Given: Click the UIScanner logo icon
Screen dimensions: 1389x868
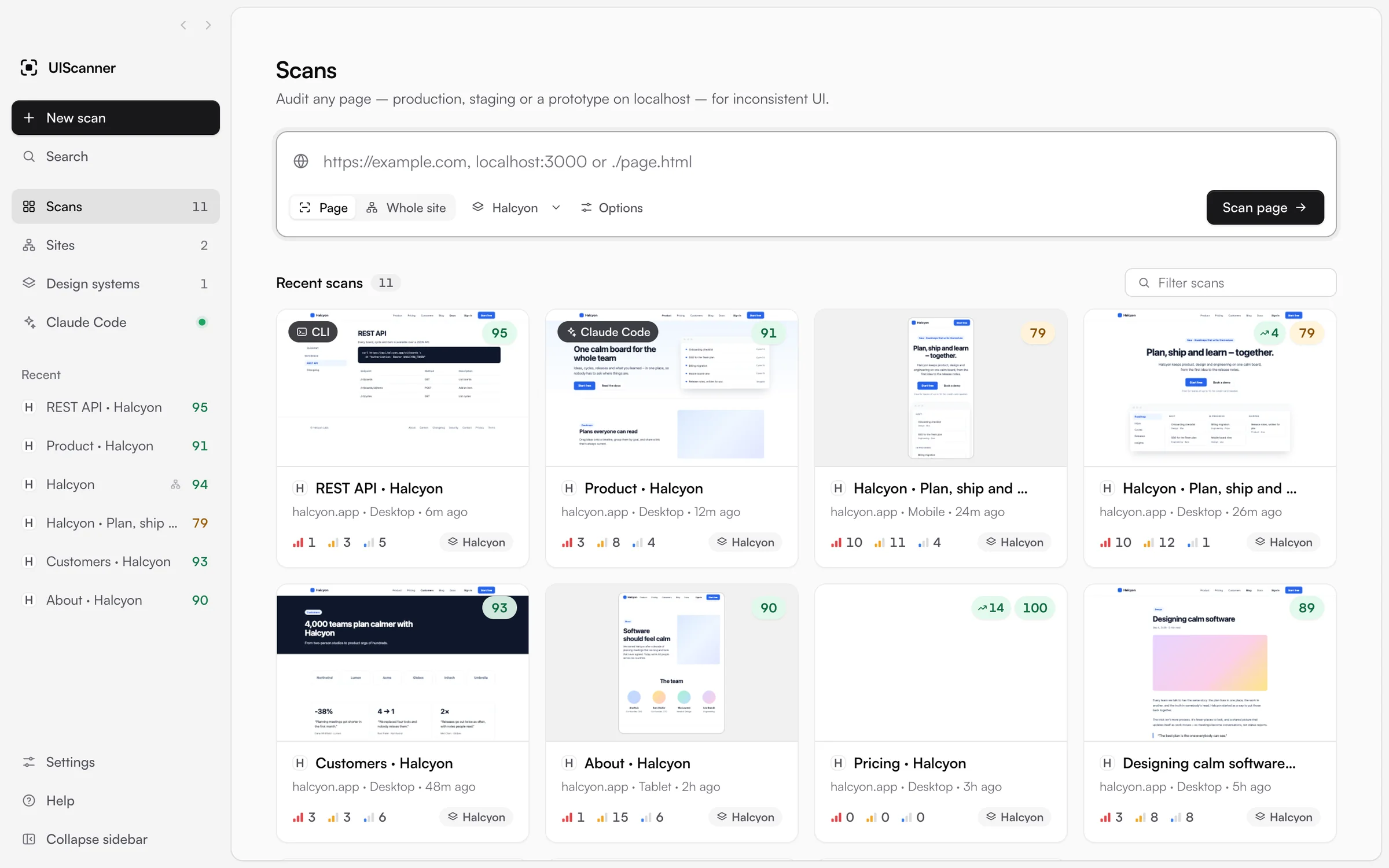Looking at the screenshot, I should [x=29, y=68].
